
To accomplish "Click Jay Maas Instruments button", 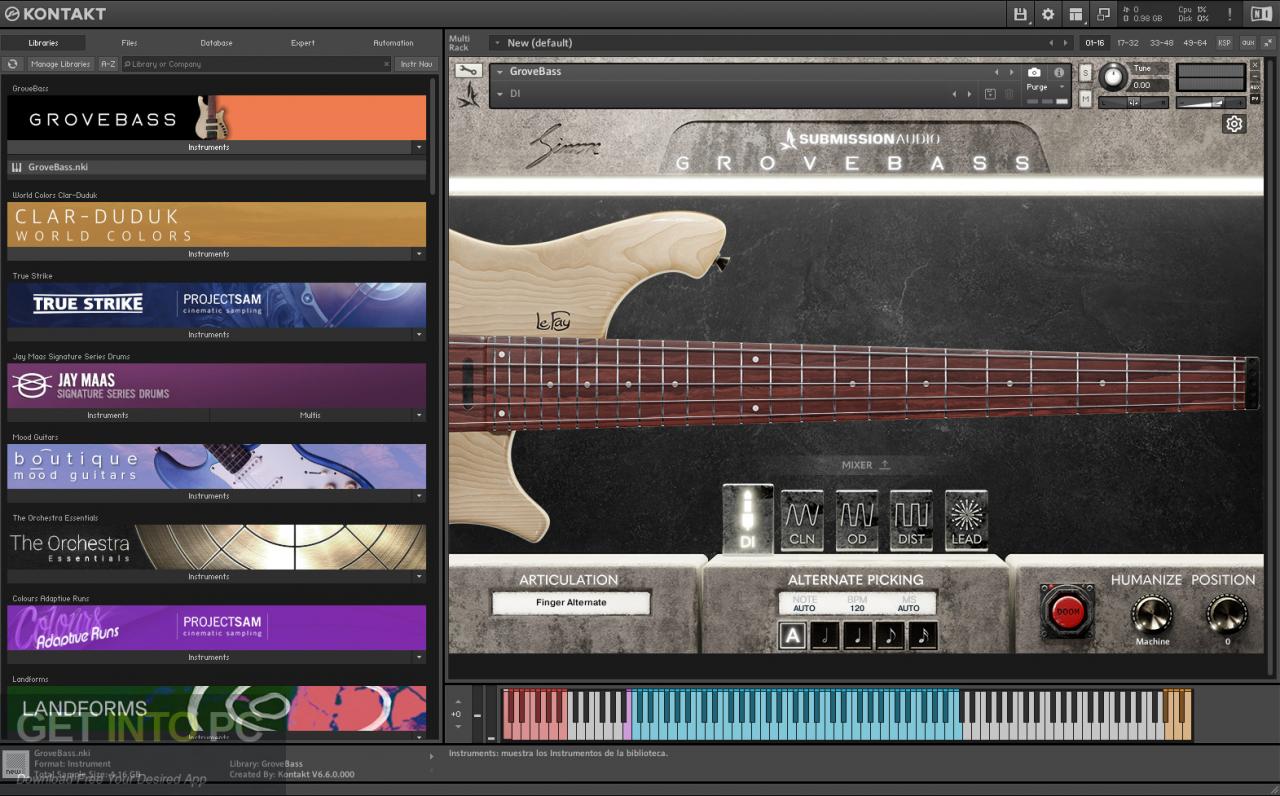I will [107, 415].
